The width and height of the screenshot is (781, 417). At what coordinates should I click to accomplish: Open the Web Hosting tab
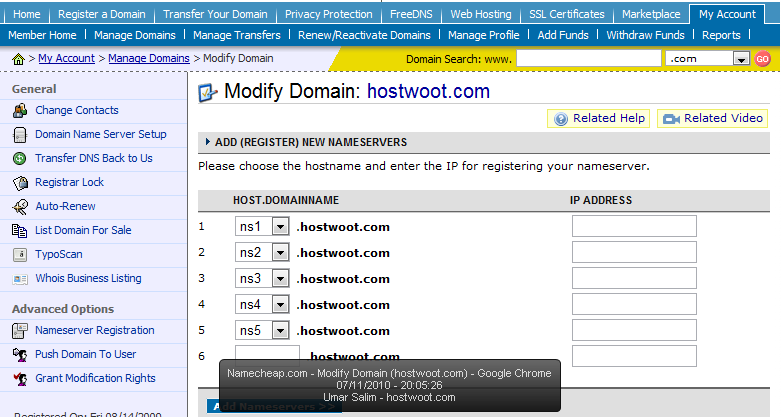(481, 14)
